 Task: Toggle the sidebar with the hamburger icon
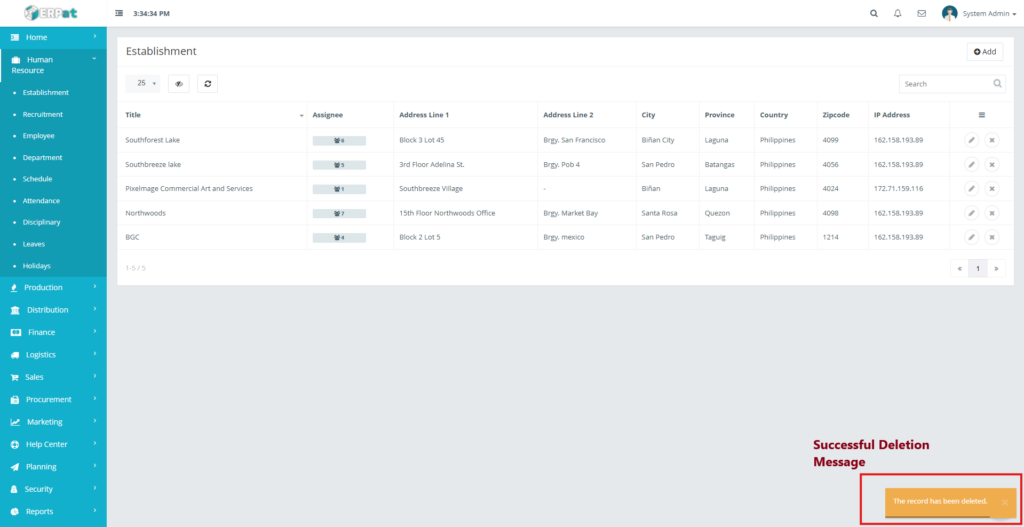(120, 14)
